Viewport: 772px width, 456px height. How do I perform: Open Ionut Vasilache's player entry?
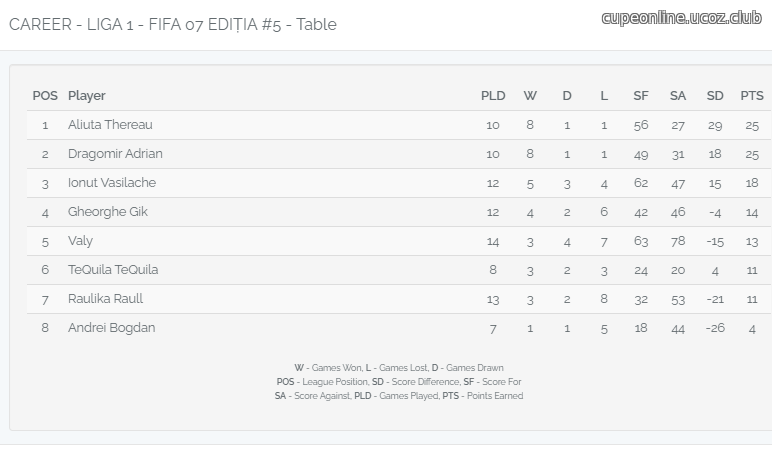pos(112,183)
